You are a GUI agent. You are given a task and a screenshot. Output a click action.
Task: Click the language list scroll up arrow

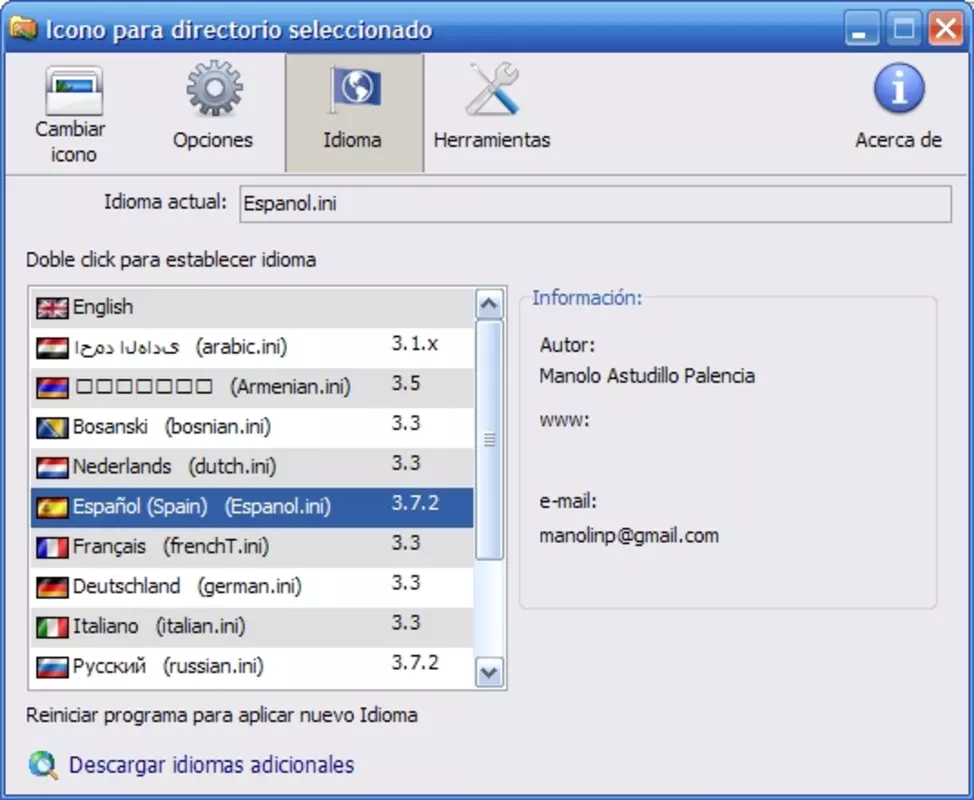[489, 304]
